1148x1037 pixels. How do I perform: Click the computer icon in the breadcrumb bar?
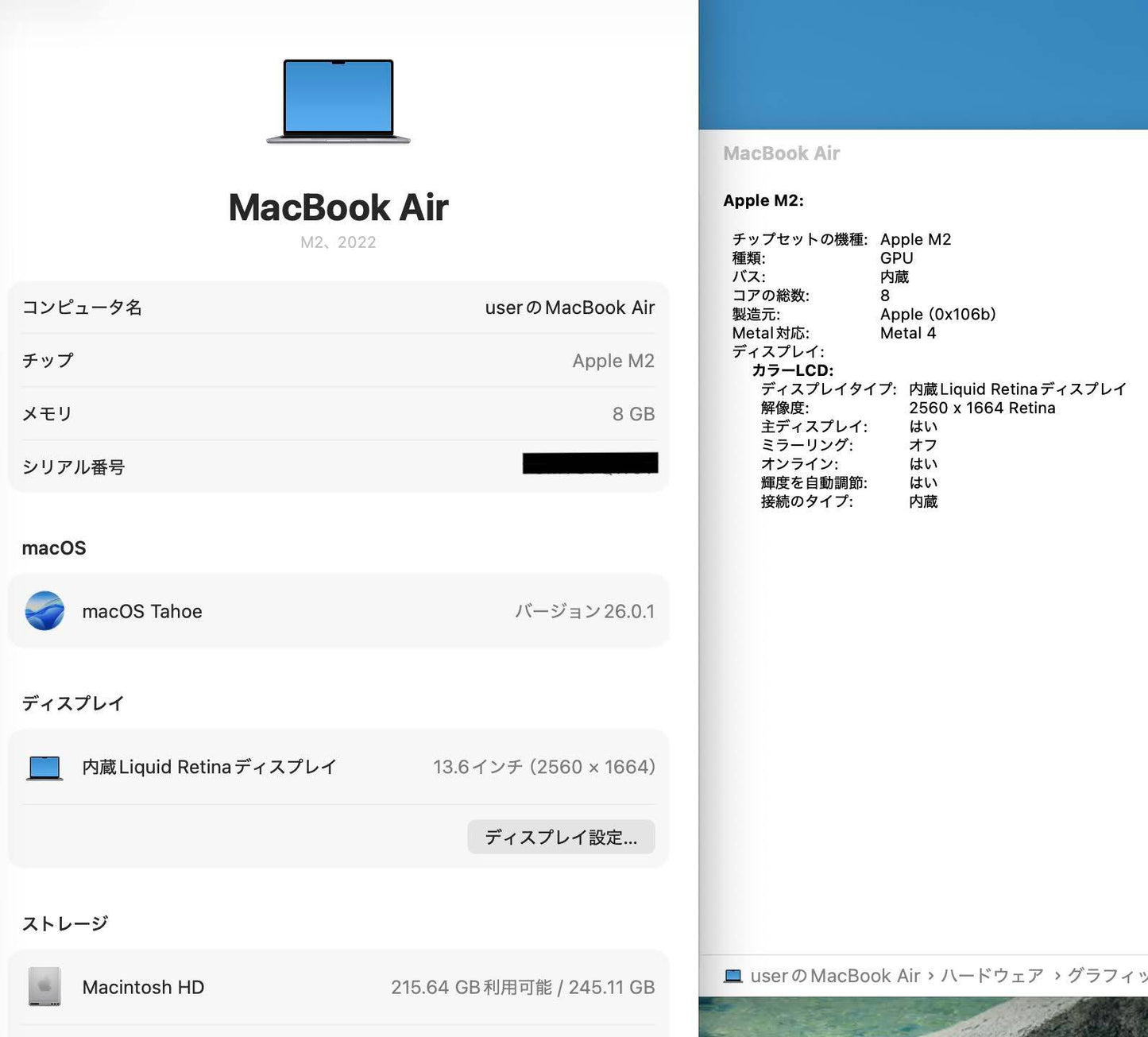tap(732, 976)
